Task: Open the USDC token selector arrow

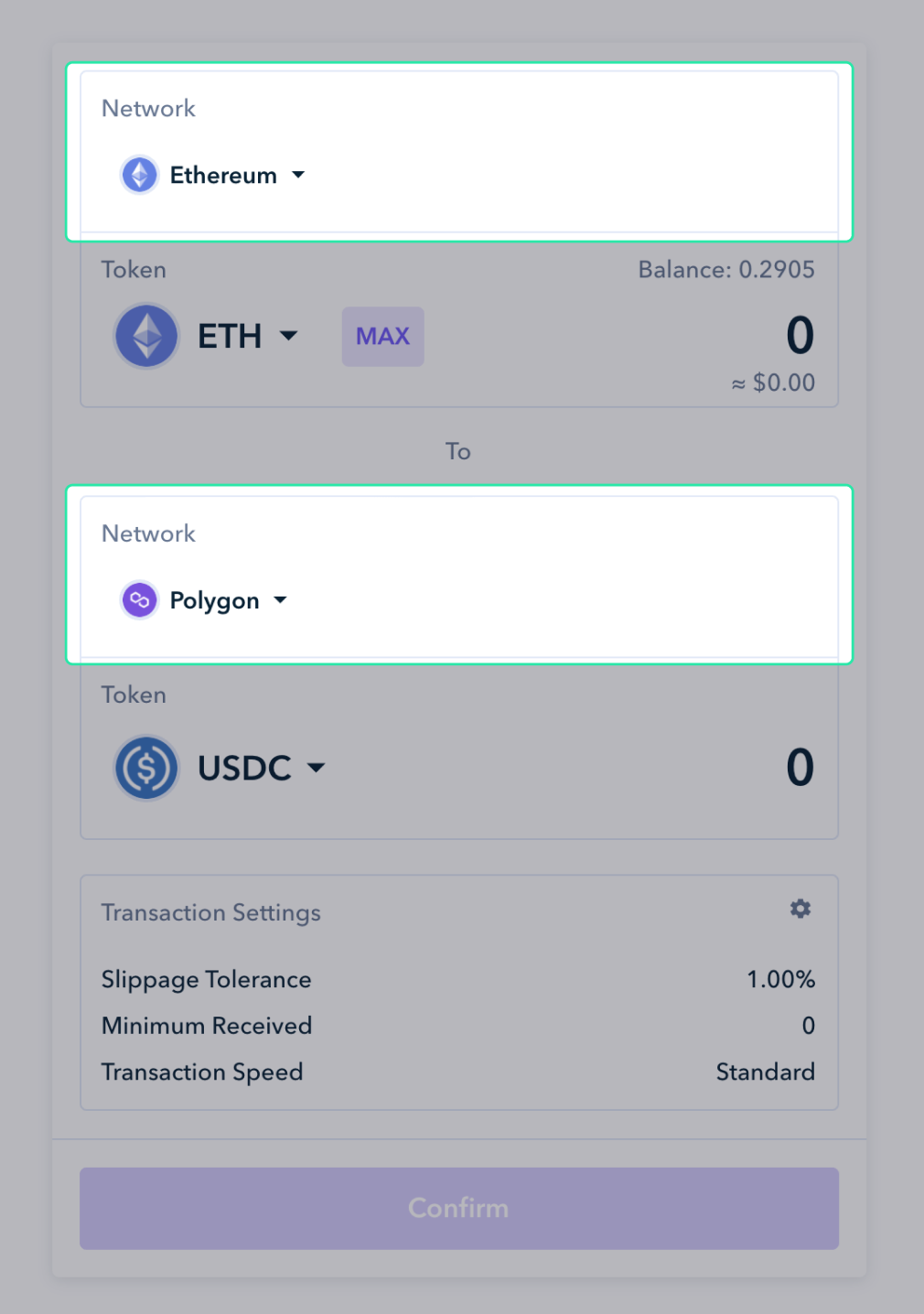Action: [x=316, y=768]
